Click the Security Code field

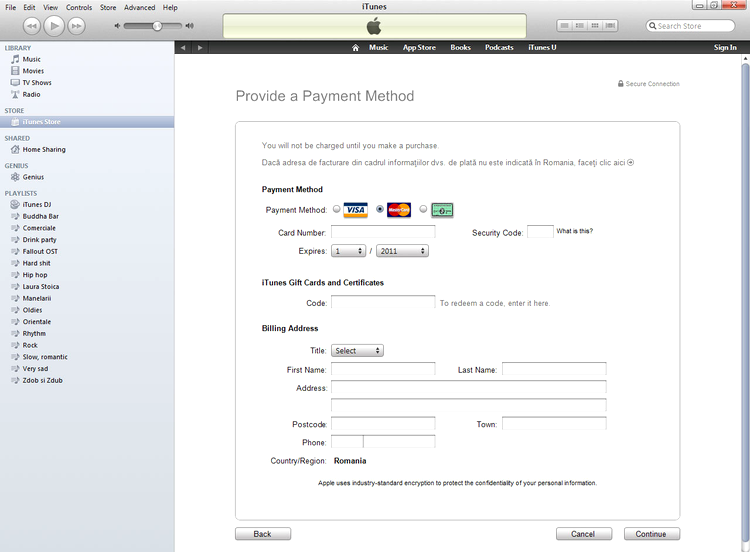tap(540, 232)
